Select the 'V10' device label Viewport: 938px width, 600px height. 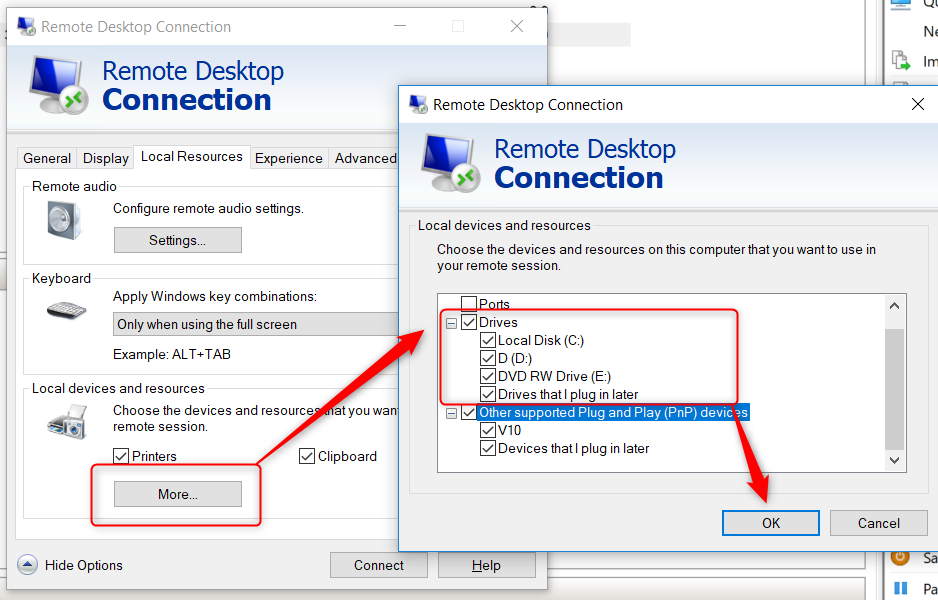pos(510,430)
